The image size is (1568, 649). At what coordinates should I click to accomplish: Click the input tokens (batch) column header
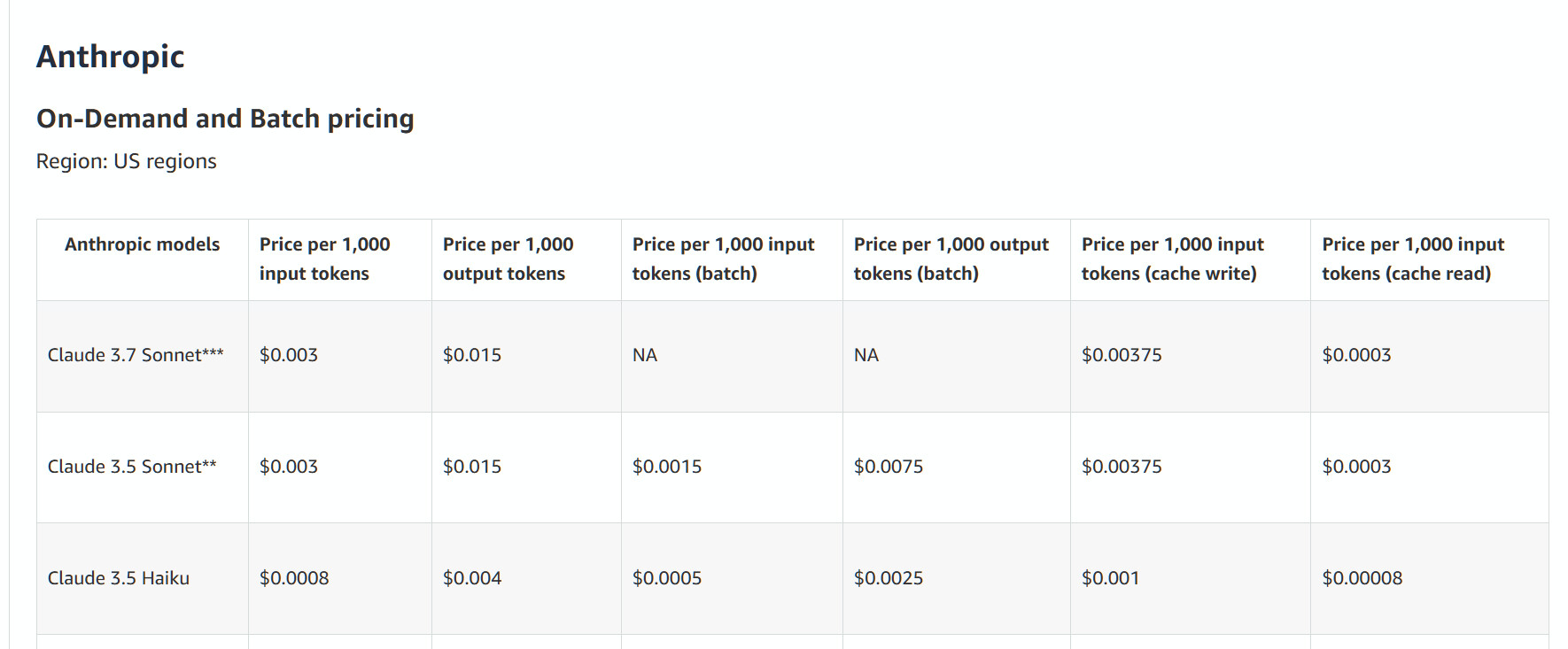pos(723,259)
